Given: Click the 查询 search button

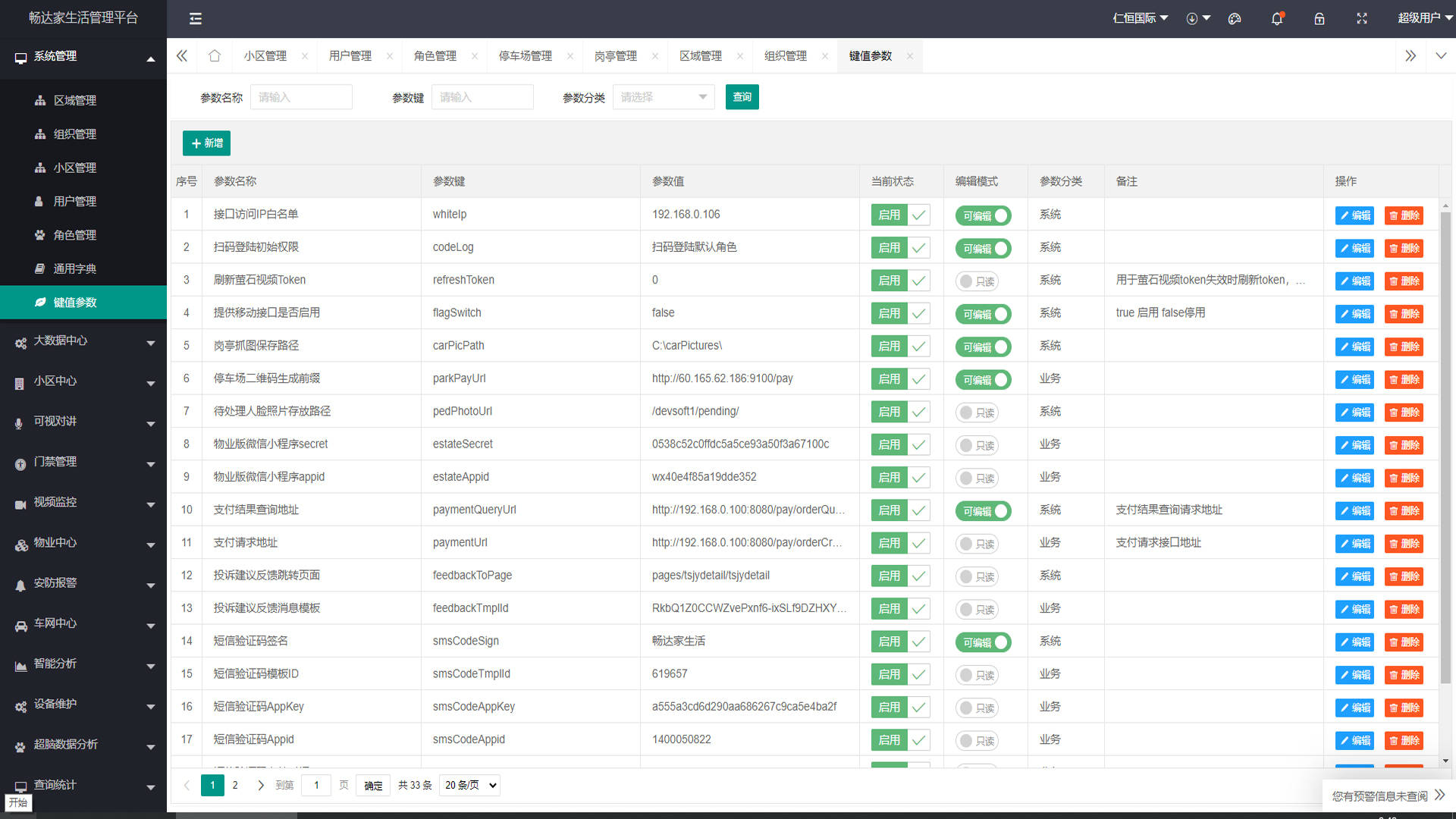Looking at the screenshot, I should [742, 97].
